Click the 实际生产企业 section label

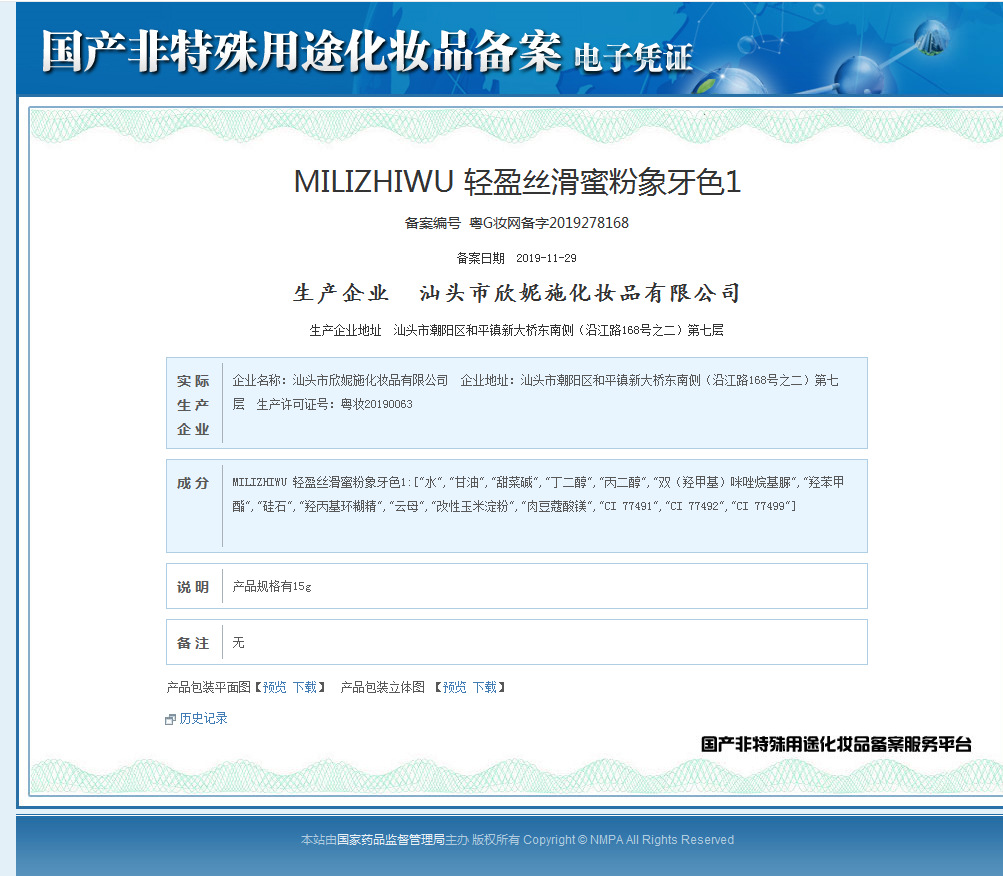tap(193, 404)
